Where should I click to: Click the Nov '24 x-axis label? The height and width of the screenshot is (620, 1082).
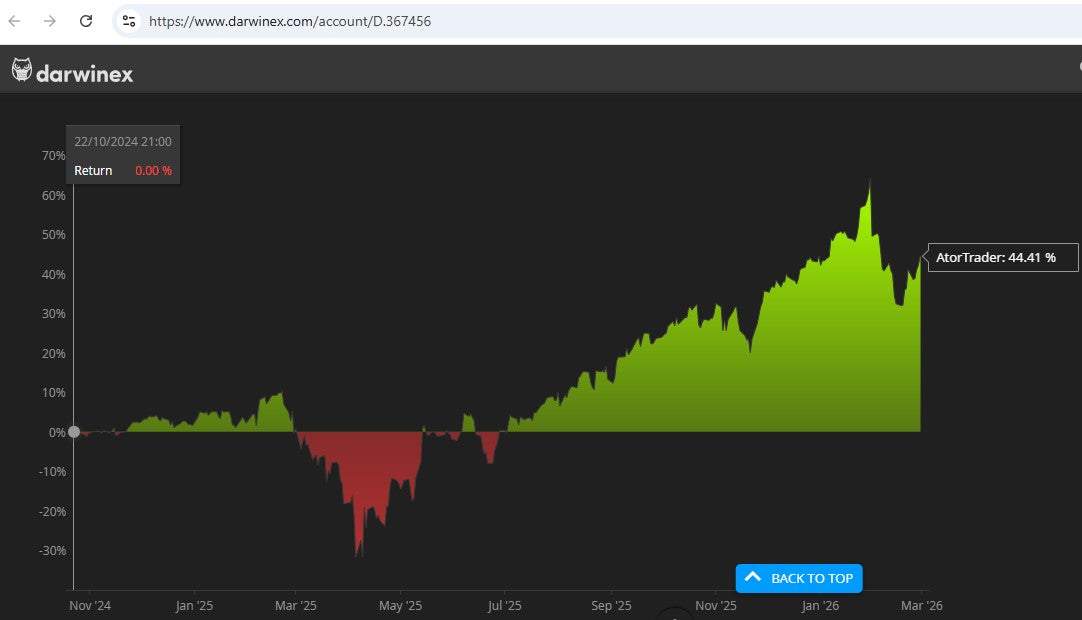click(x=90, y=605)
